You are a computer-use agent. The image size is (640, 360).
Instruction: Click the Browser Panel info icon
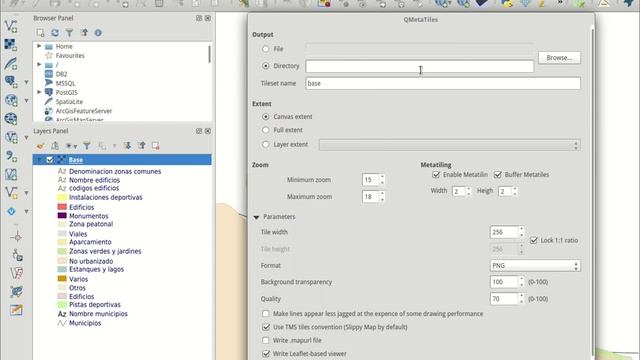(98, 33)
